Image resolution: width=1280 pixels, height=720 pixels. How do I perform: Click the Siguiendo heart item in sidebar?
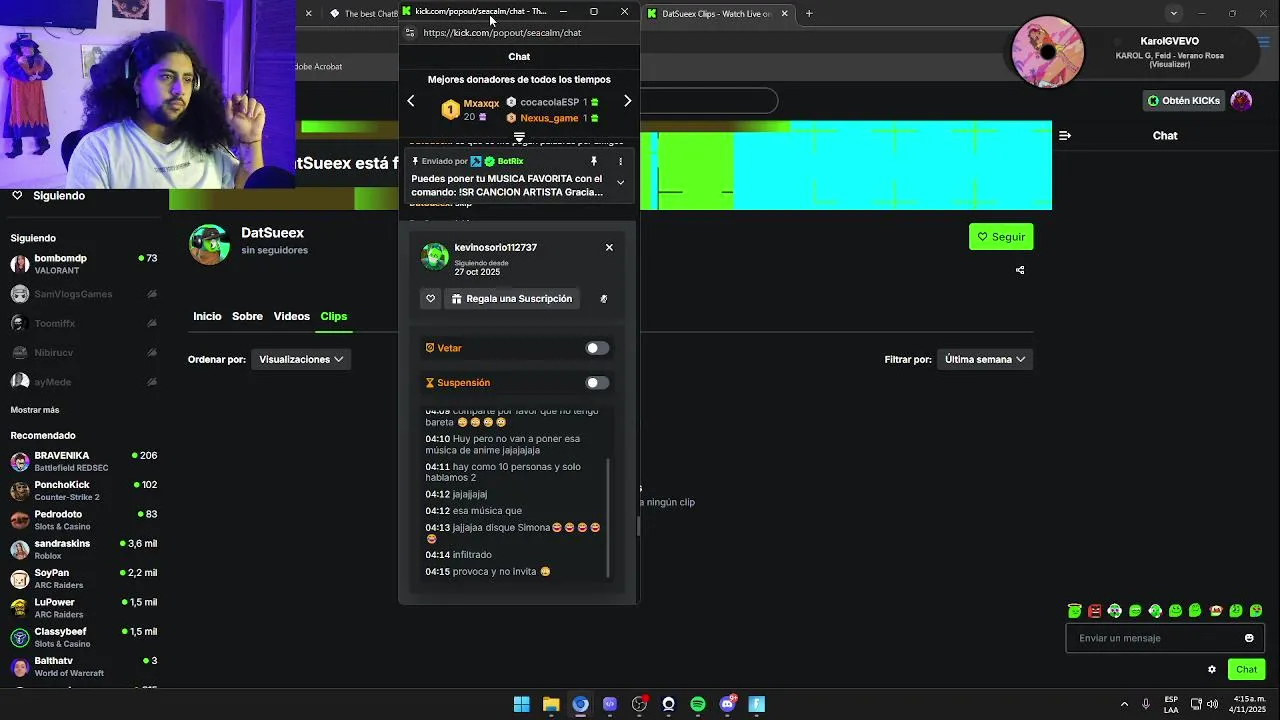[x=48, y=196]
